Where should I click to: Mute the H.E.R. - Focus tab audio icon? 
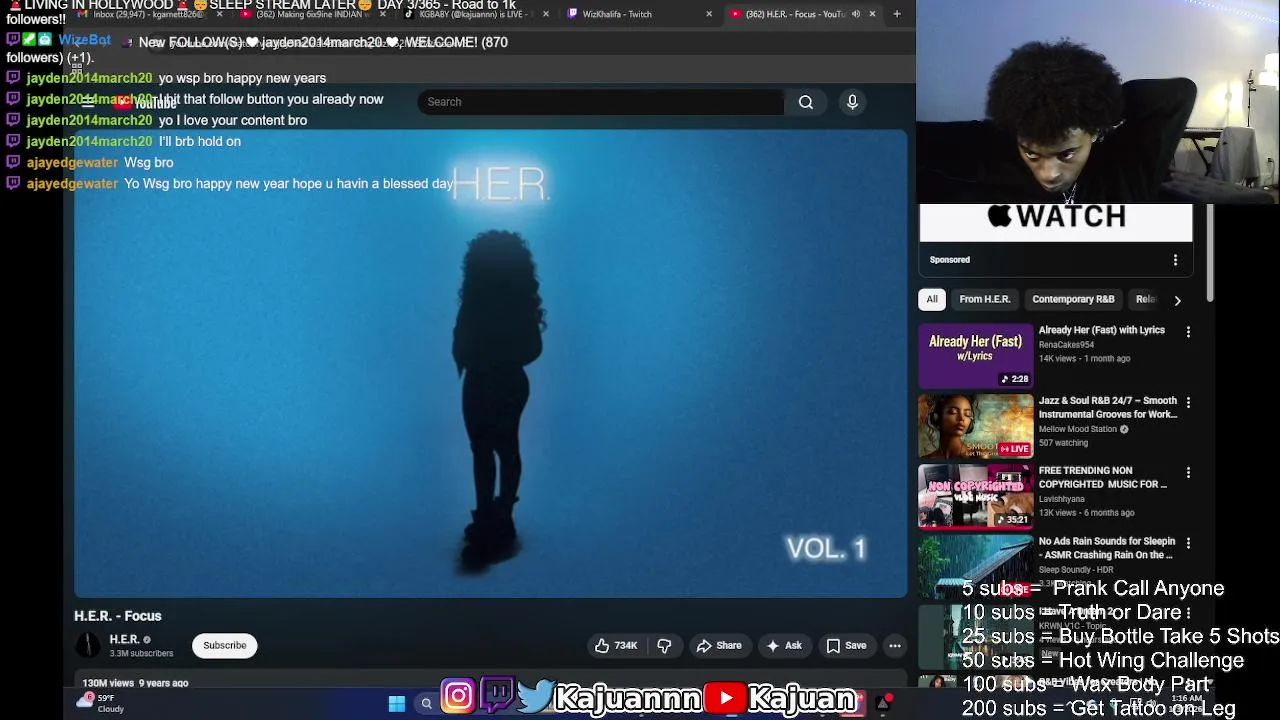[855, 14]
